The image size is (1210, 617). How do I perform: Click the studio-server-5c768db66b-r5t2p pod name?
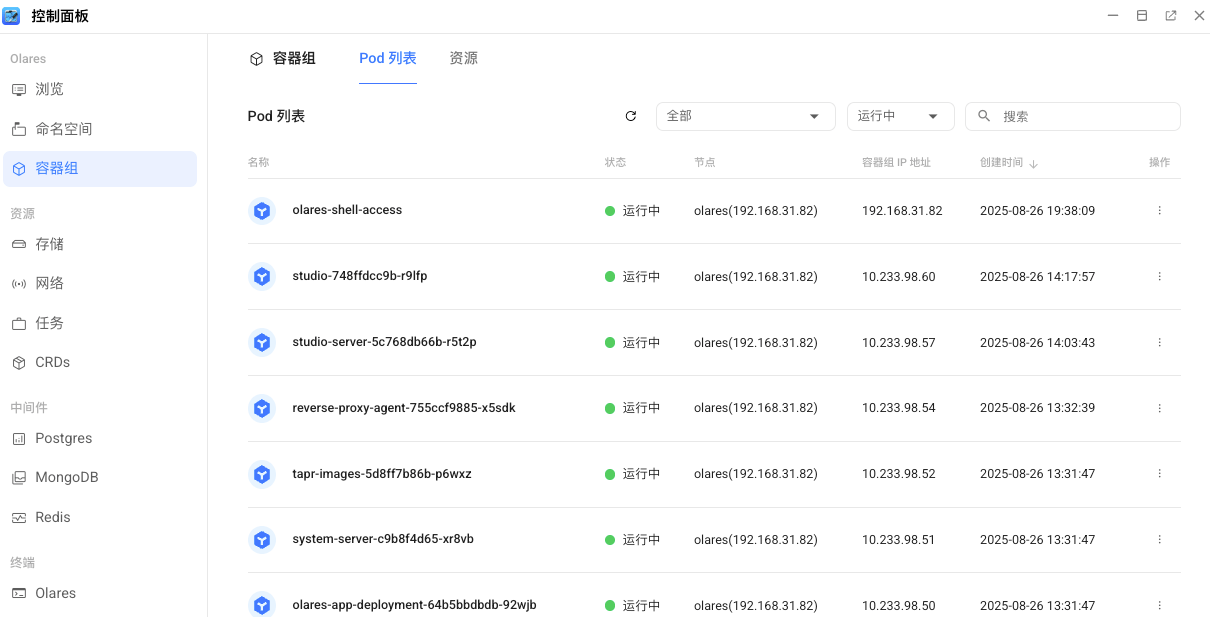384,342
